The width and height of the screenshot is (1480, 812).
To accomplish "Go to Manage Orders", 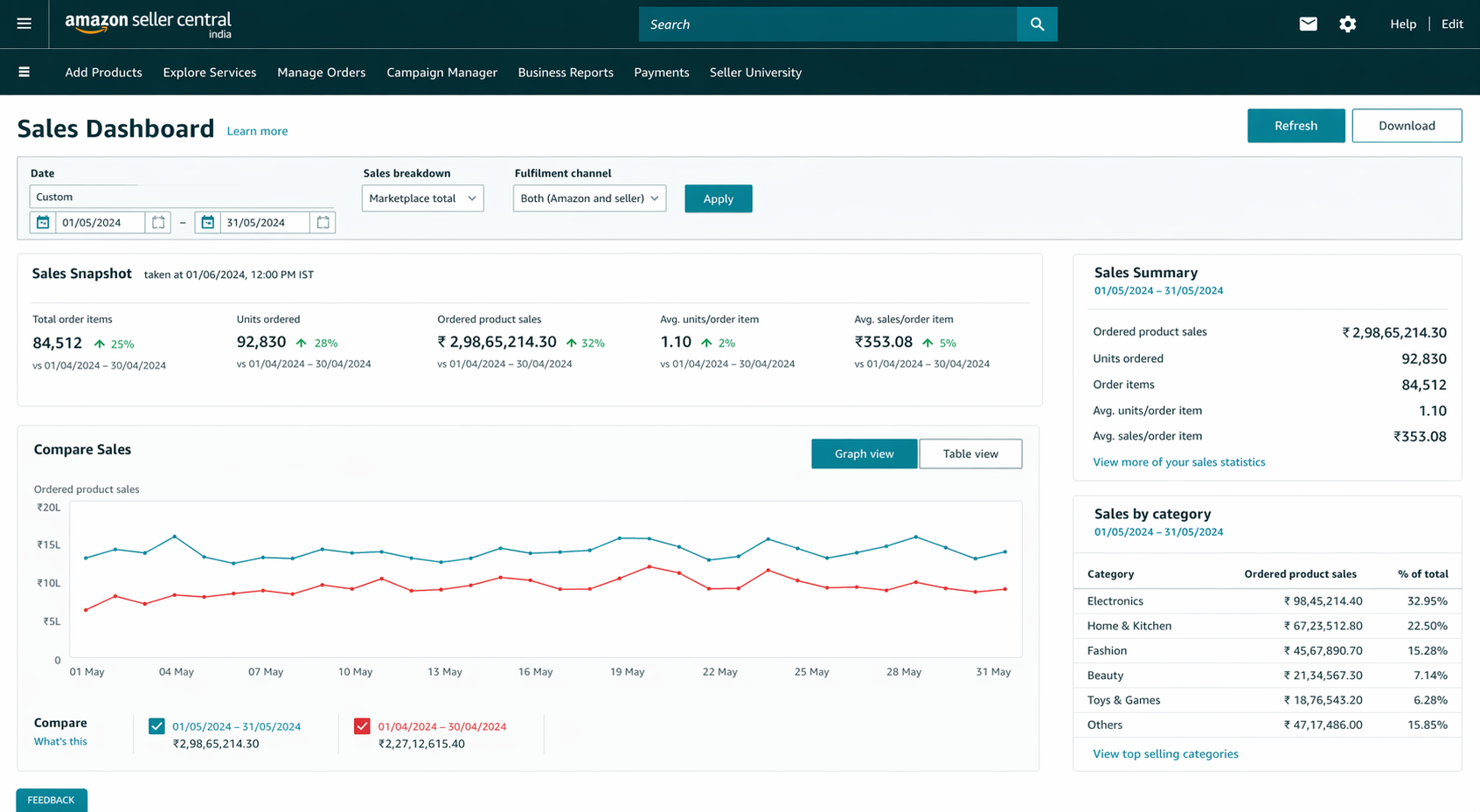I will coord(322,73).
